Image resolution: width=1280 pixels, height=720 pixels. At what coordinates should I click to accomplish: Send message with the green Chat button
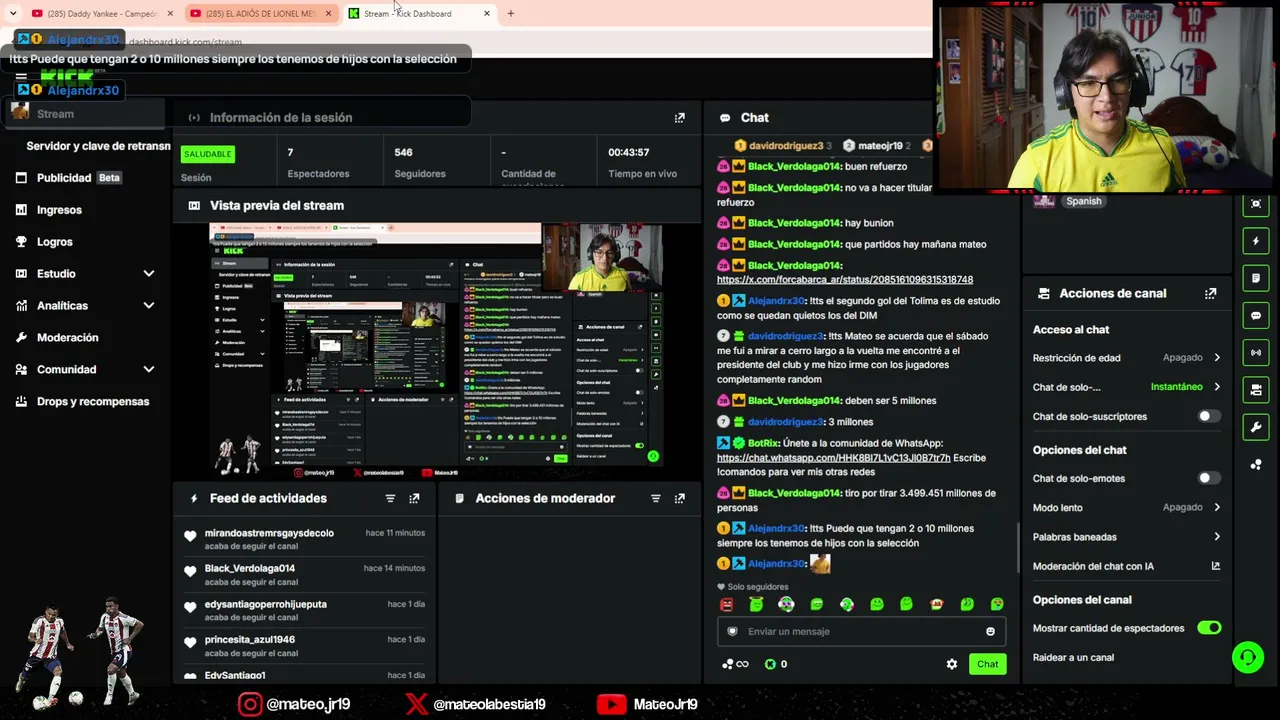[x=987, y=664]
